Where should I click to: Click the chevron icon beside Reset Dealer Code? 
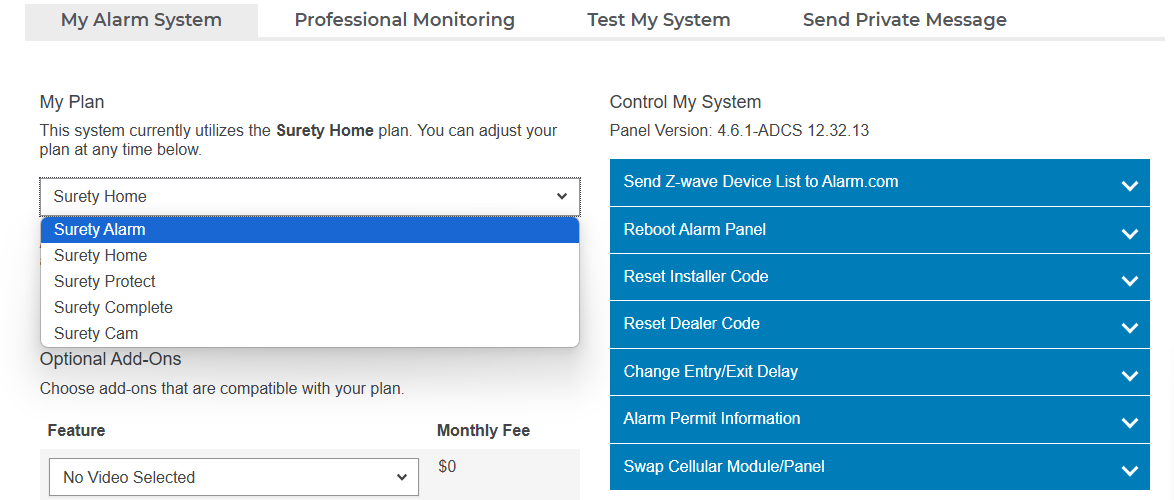(1129, 327)
